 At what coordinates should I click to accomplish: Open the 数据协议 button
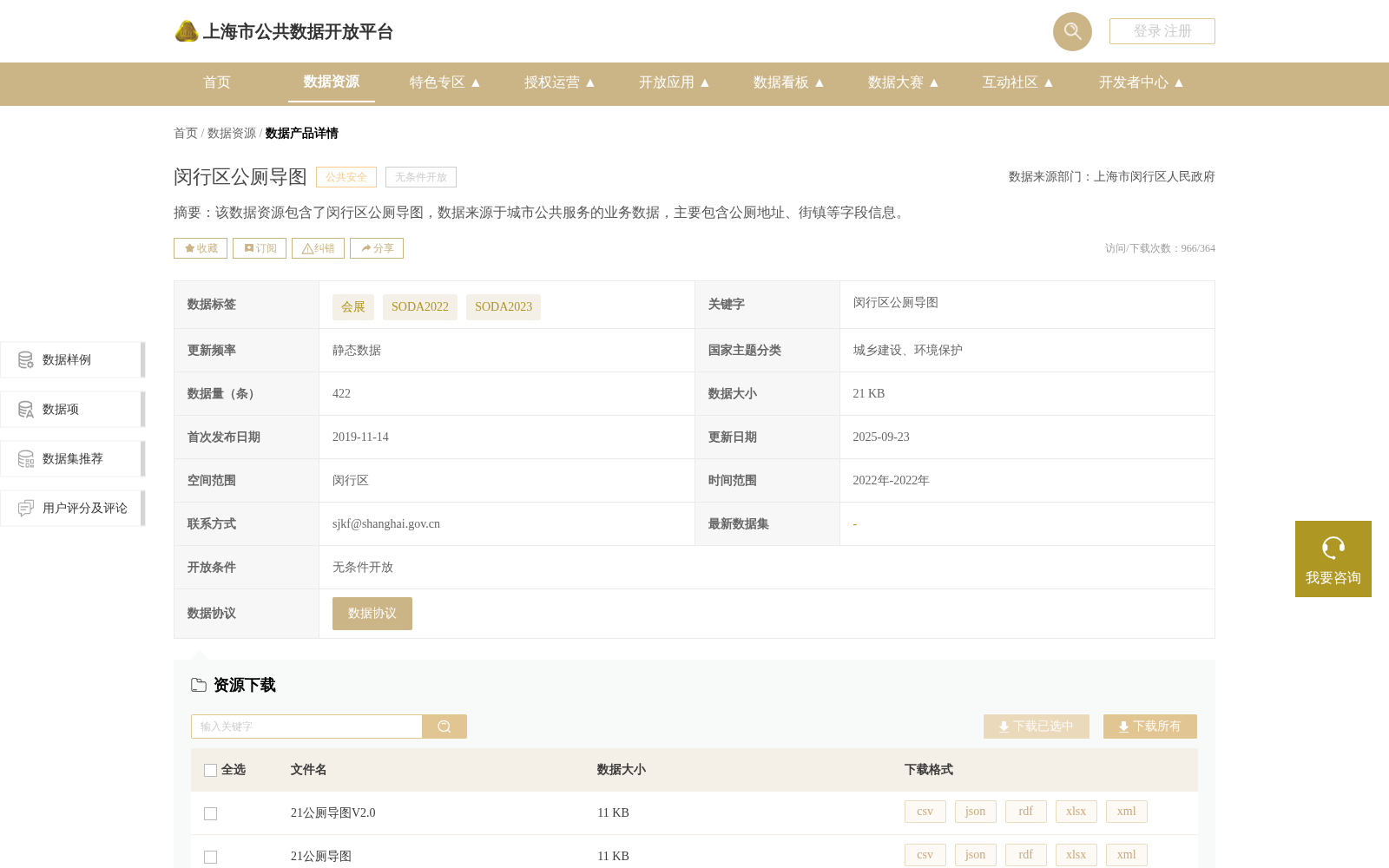(372, 614)
